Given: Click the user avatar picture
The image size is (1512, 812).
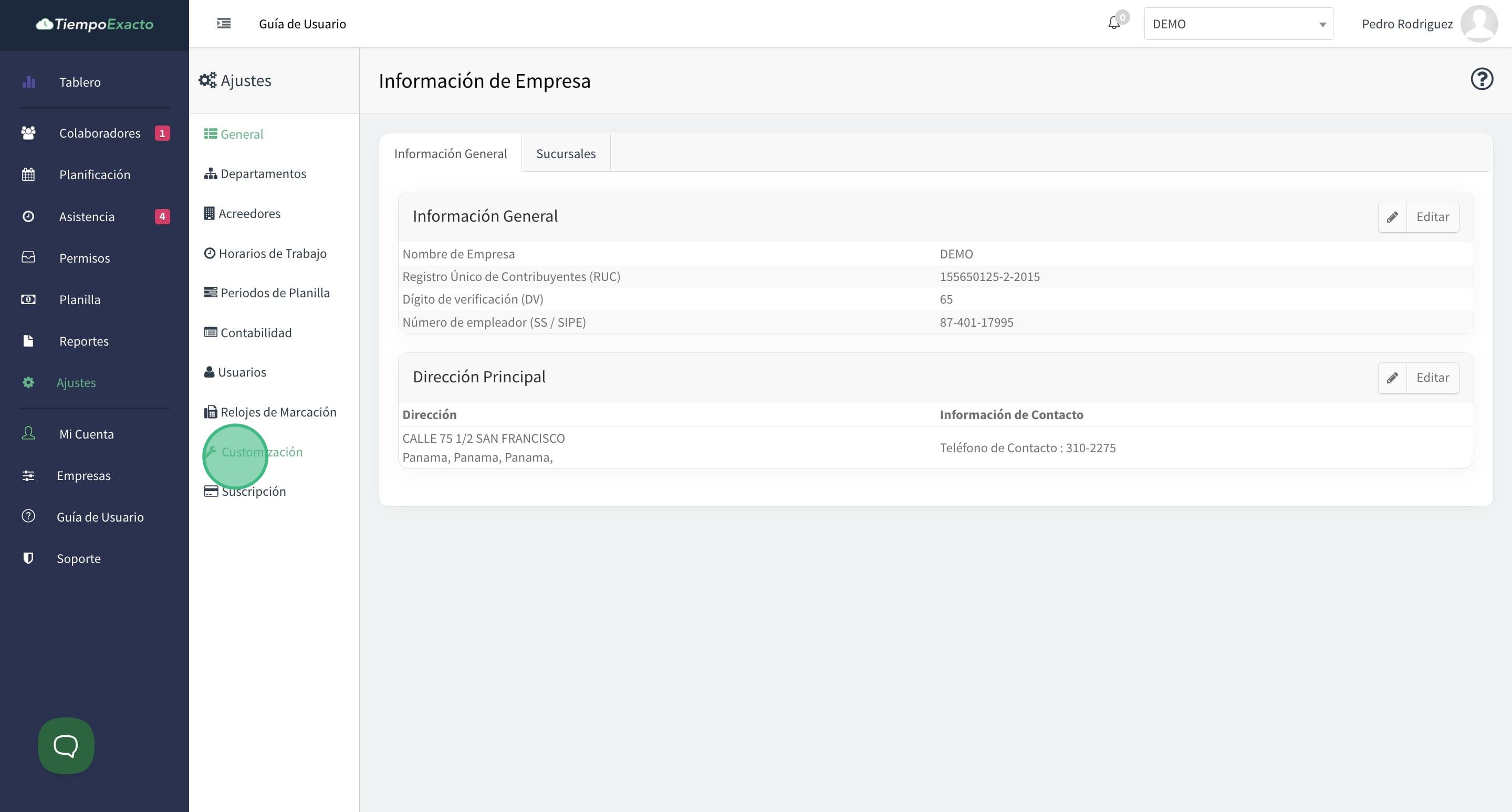Looking at the screenshot, I should tap(1478, 24).
